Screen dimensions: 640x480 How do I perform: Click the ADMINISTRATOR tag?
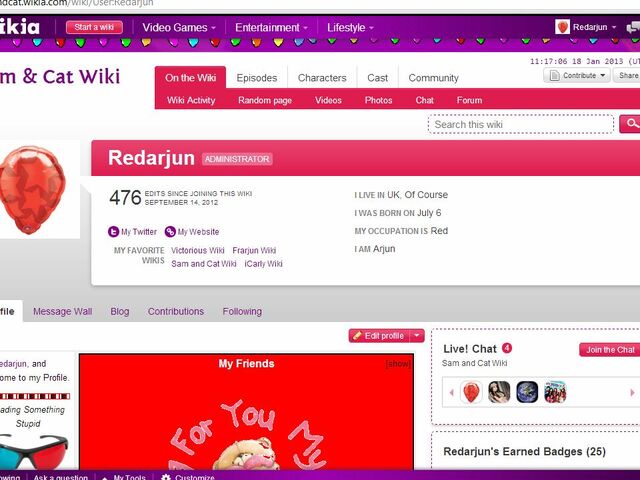point(237,159)
